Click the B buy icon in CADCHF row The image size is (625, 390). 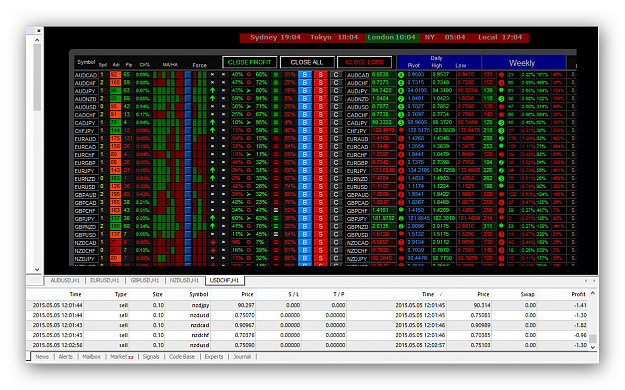305,114
